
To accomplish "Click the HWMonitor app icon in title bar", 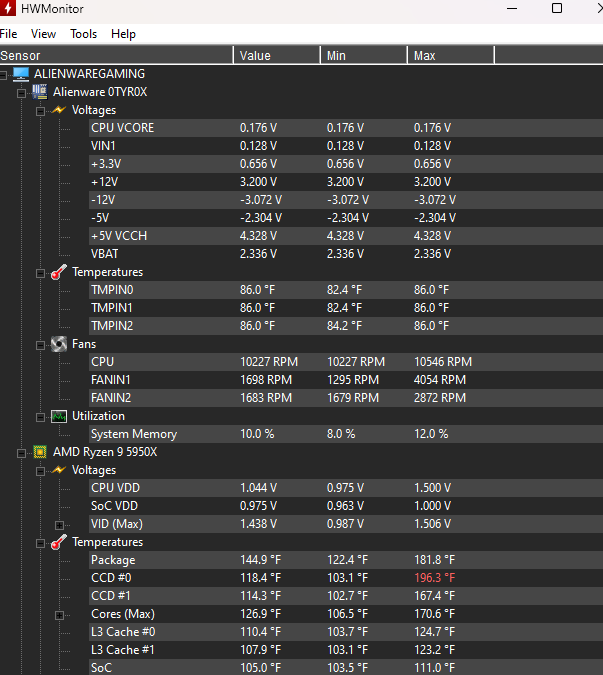I will pyautogui.click(x=7, y=8).
